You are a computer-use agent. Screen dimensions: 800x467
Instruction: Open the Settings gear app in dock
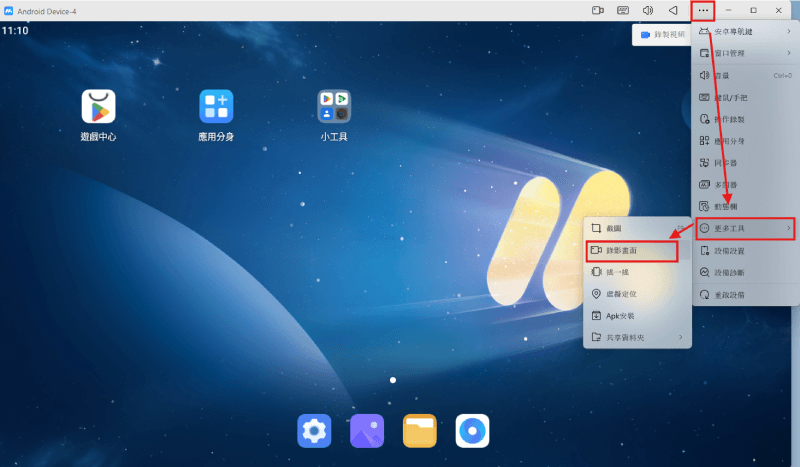(x=314, y=431)
